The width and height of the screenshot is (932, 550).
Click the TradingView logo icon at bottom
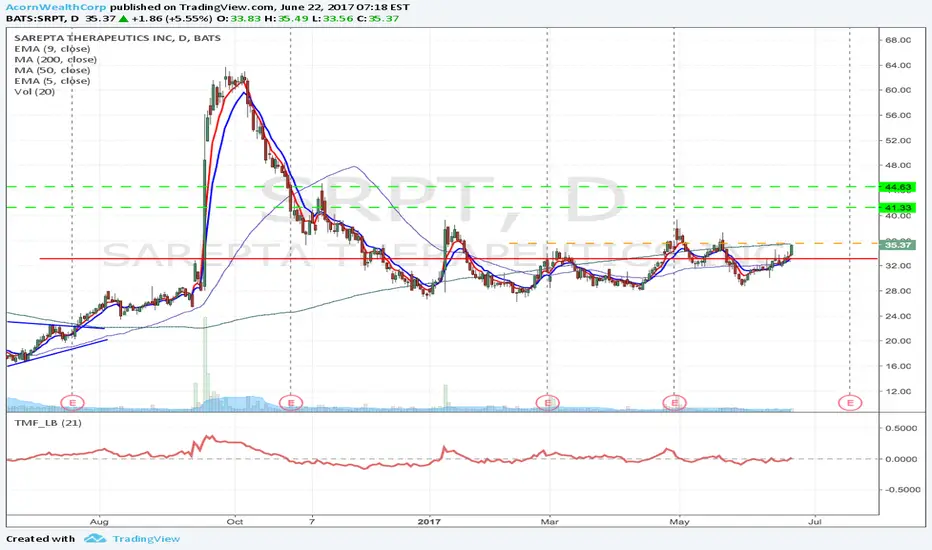pos(95,539)
